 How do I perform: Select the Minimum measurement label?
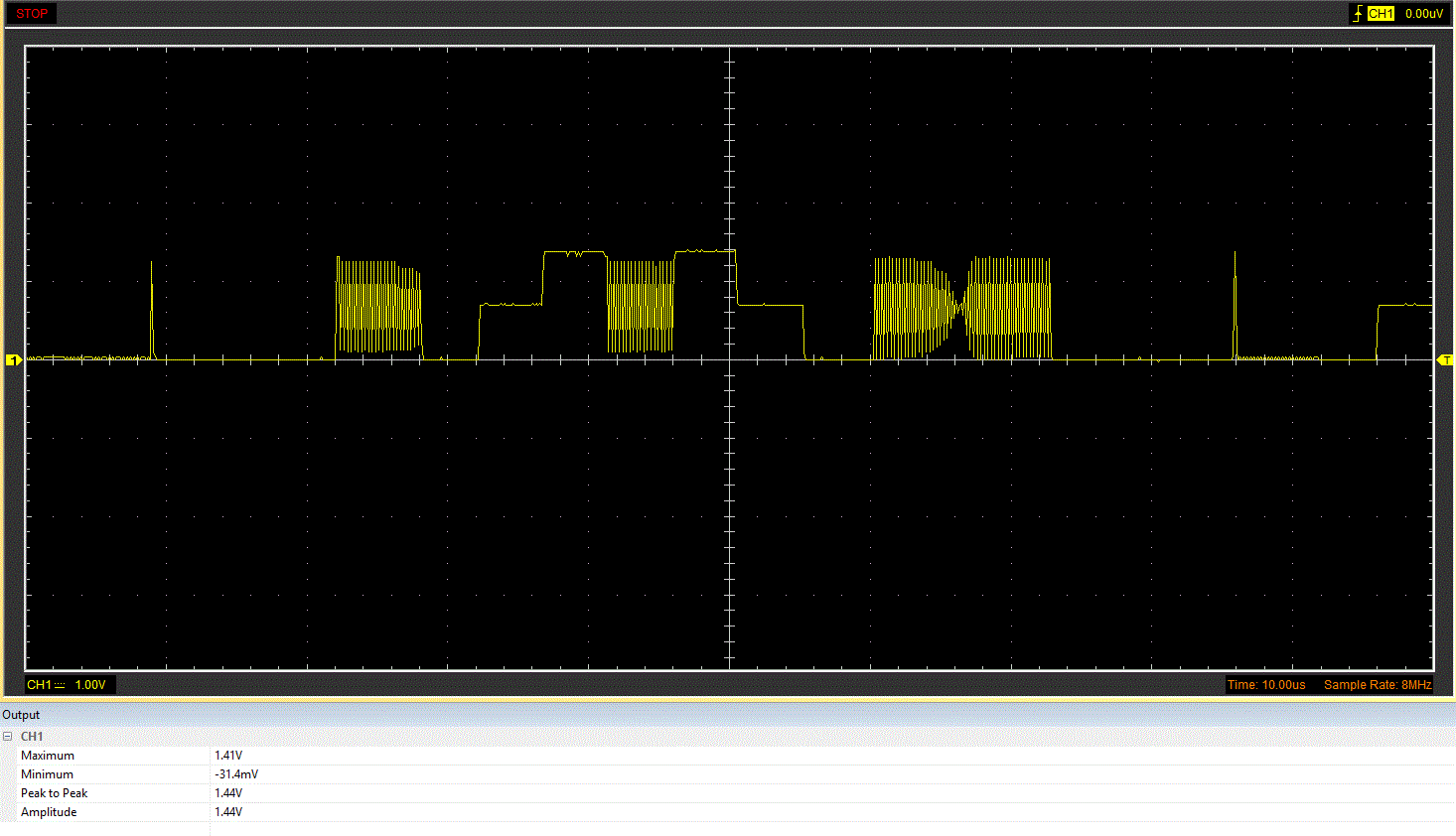[x=47, y=774]
